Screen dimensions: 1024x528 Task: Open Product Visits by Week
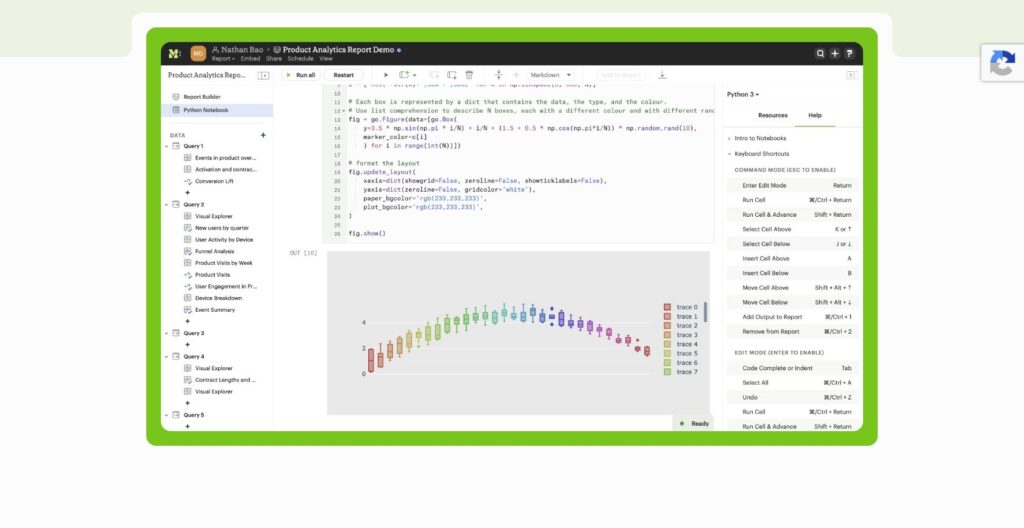point(223,263)
